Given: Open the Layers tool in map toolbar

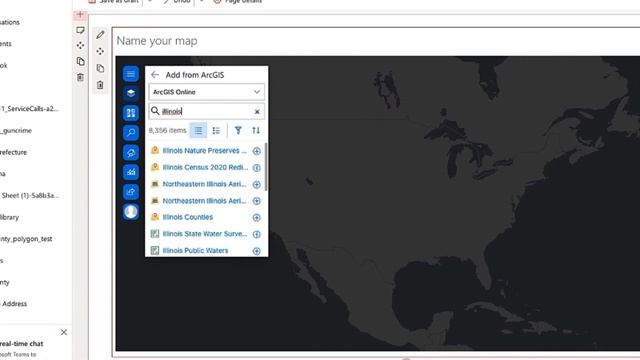Looking at the screenshot, I should [131, 93].
